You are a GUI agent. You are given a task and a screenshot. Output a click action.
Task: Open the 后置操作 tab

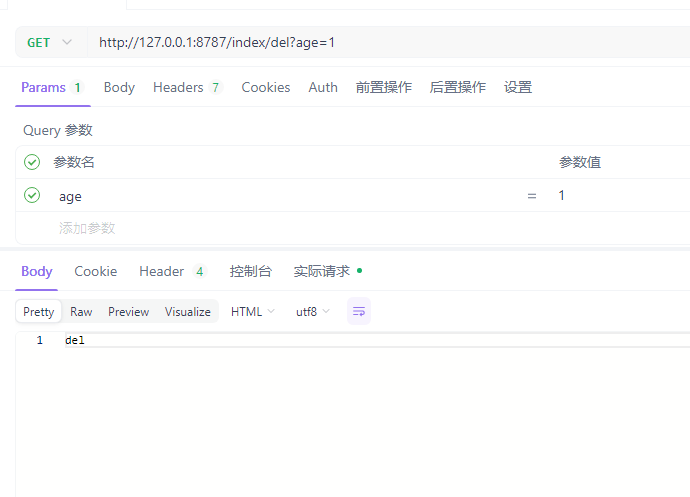(457, 88)
